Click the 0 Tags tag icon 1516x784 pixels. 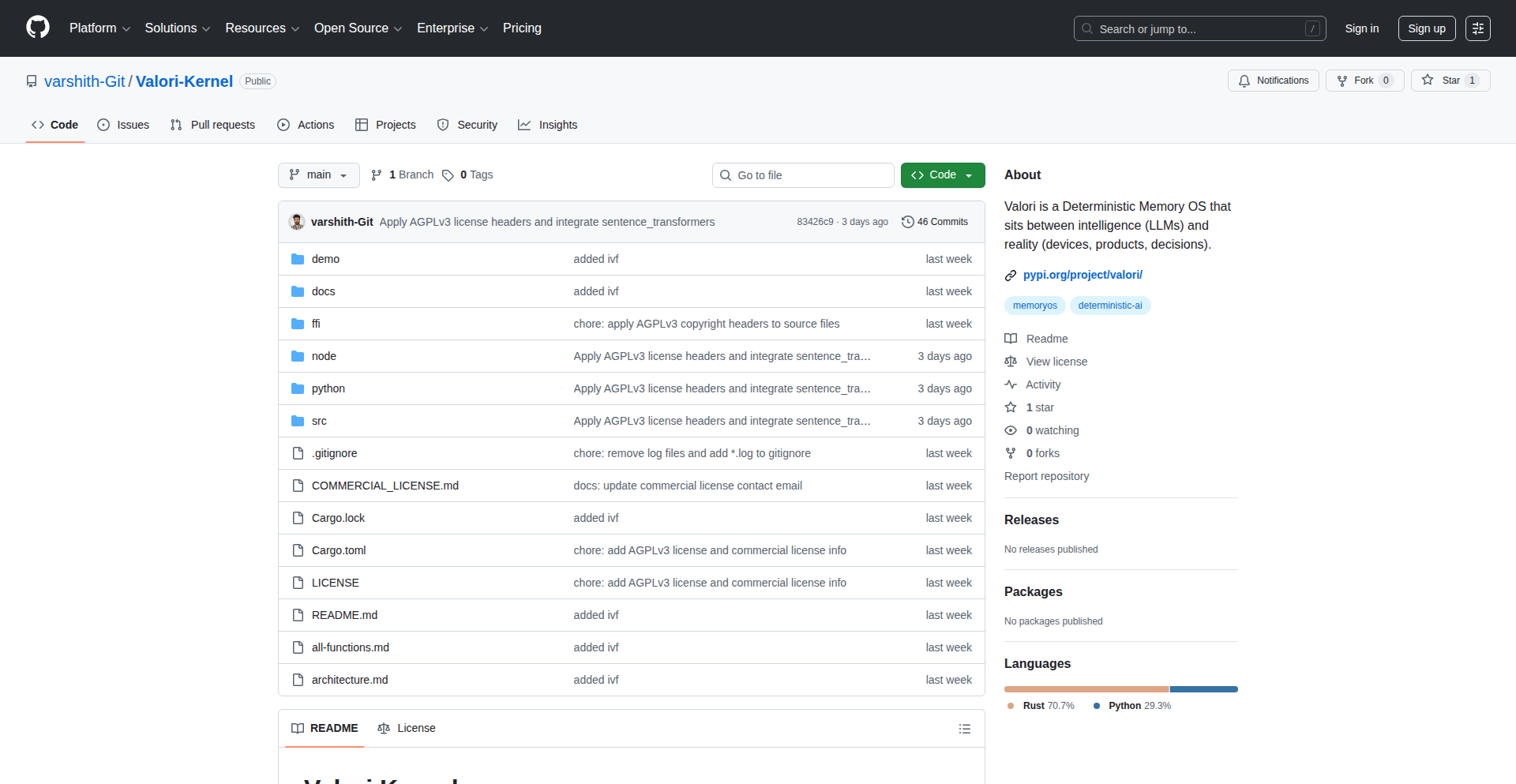tap(448, 175)
